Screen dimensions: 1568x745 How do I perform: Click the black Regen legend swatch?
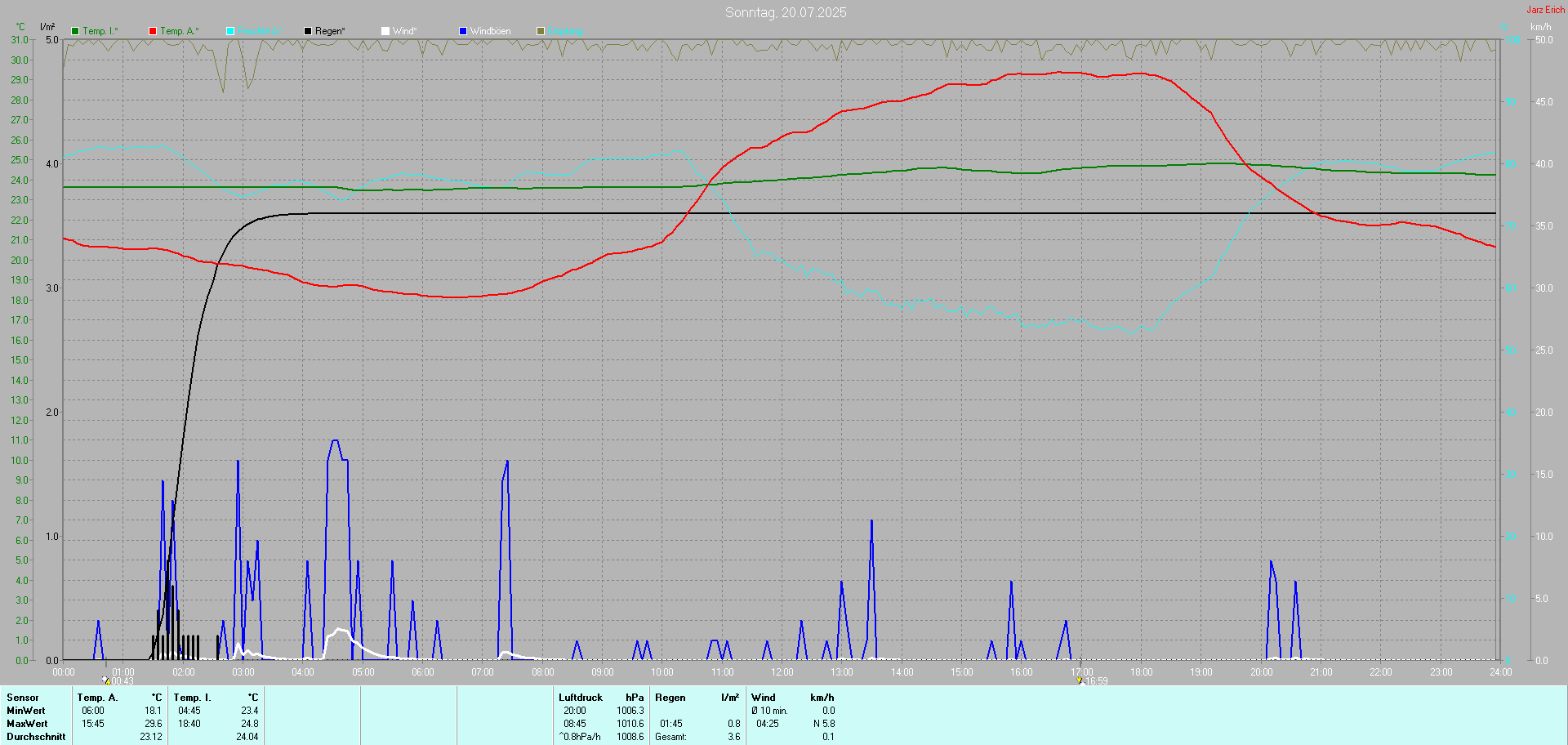coord(308,31)
